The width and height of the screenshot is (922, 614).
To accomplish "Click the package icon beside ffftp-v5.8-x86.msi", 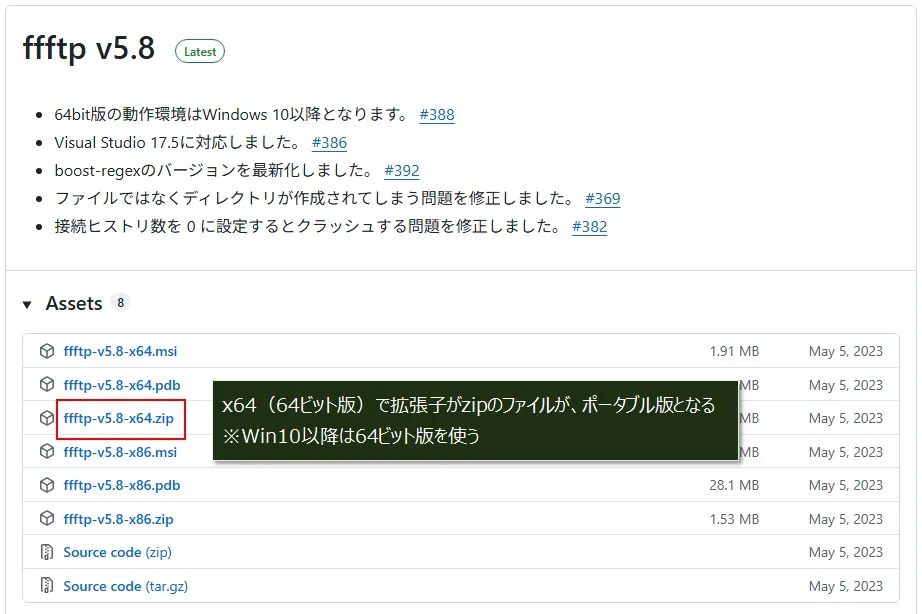I will (46, 452).
